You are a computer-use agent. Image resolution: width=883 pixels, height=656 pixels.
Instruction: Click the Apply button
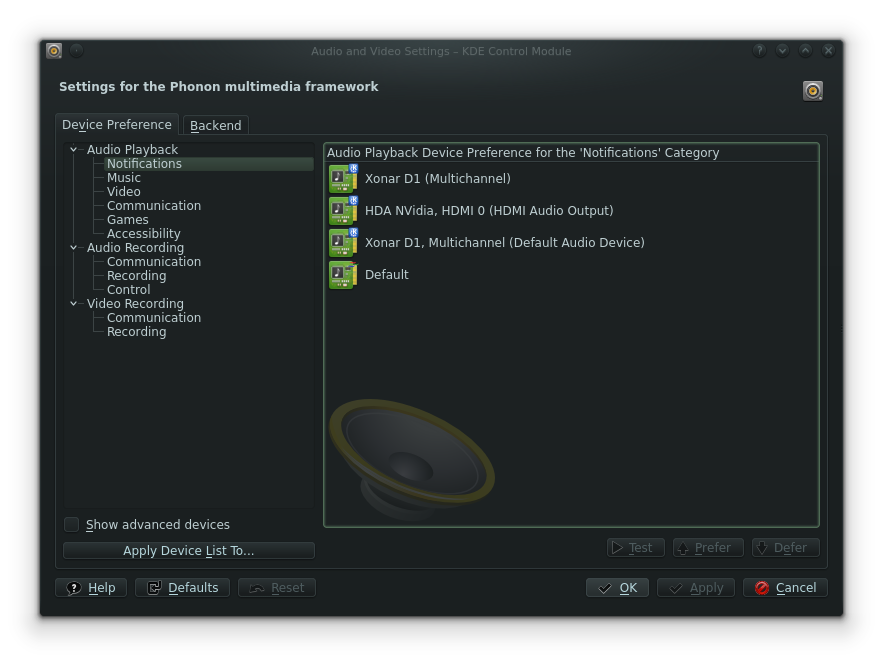point(696,588)
